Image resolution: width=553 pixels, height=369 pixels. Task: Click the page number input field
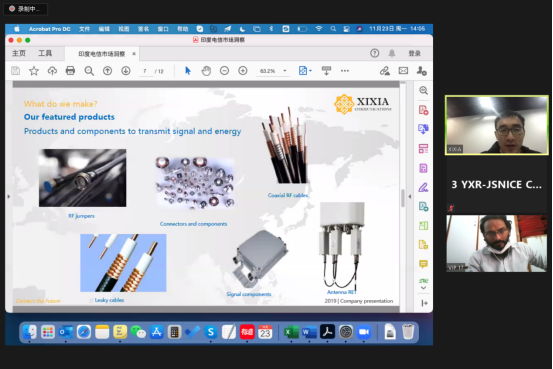click(x=145, y=71)
